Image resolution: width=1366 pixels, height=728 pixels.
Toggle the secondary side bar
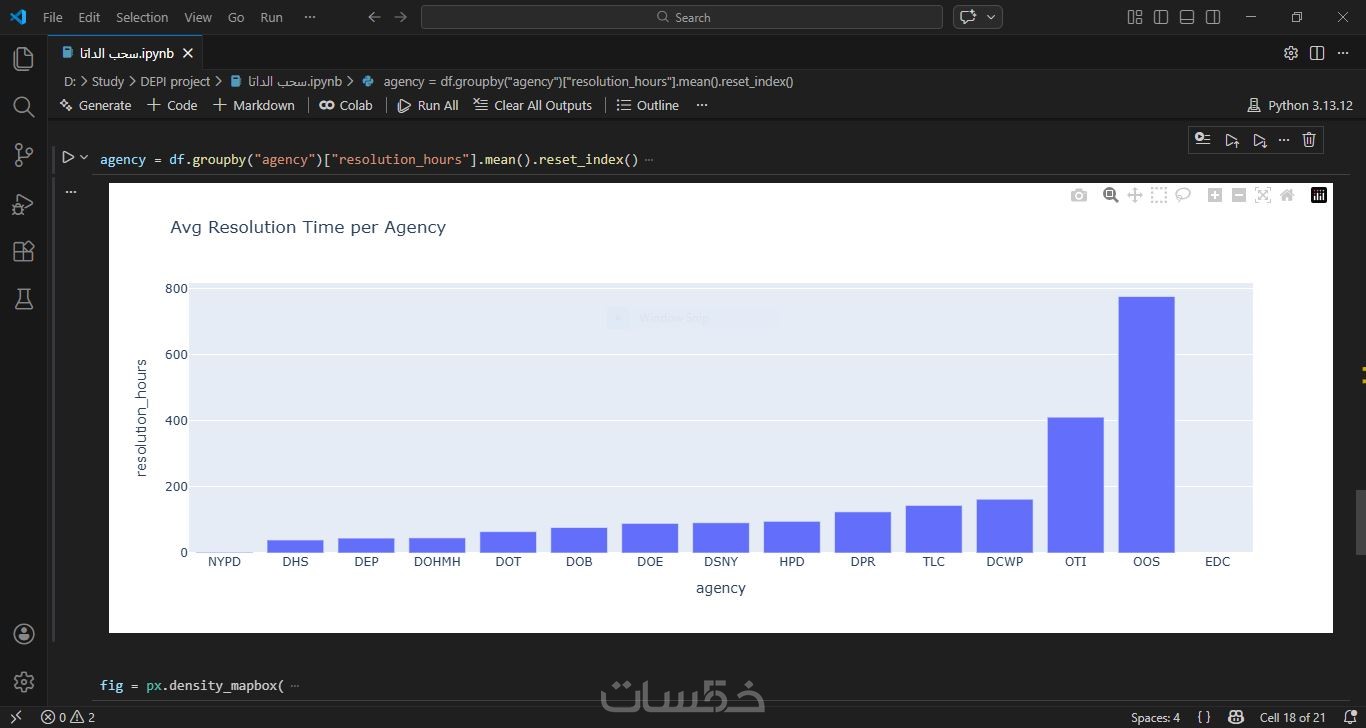(x=1213, y=17)
